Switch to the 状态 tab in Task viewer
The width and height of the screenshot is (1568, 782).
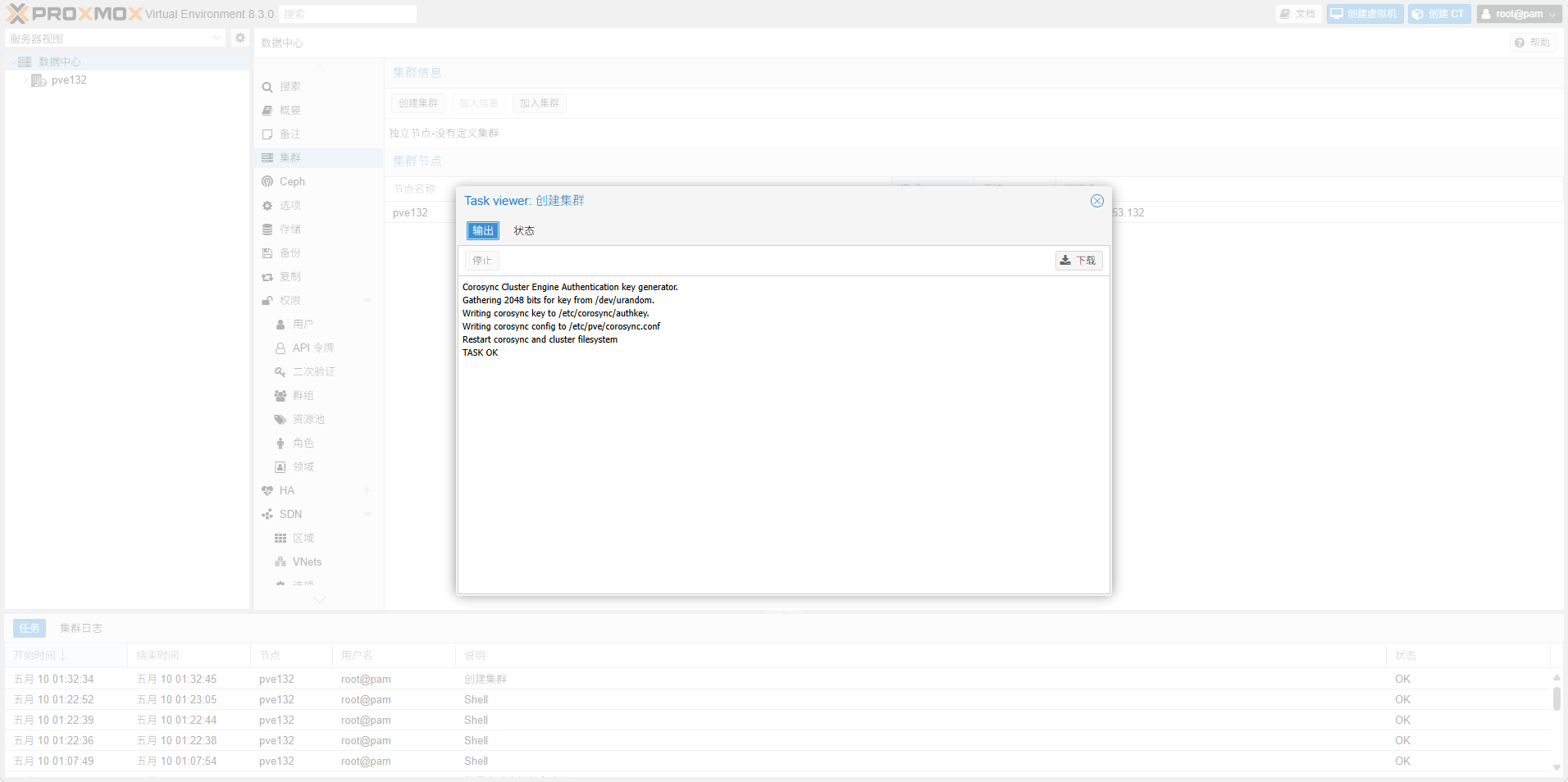(524, 230)
